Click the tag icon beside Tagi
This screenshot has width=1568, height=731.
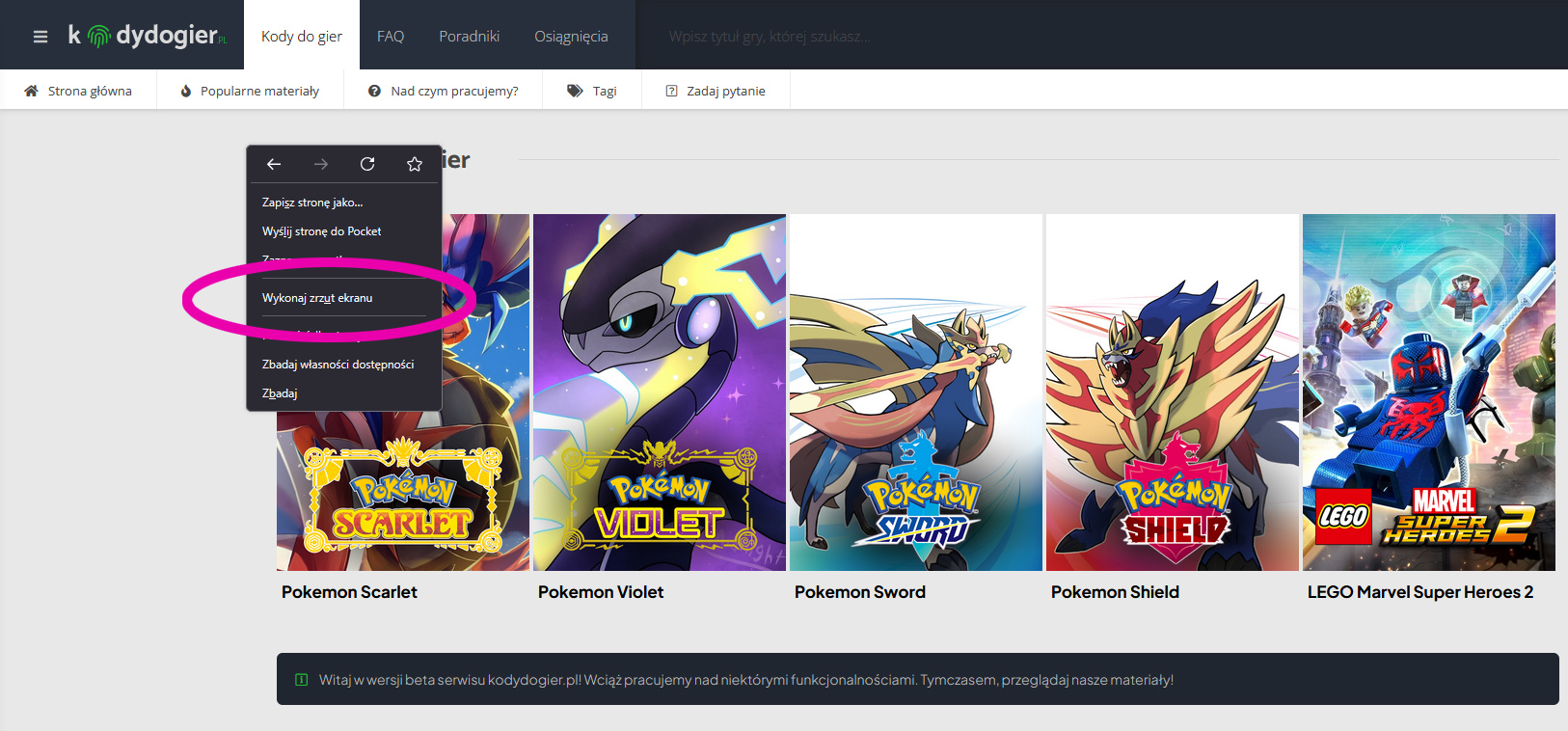(x=575, y=91)
